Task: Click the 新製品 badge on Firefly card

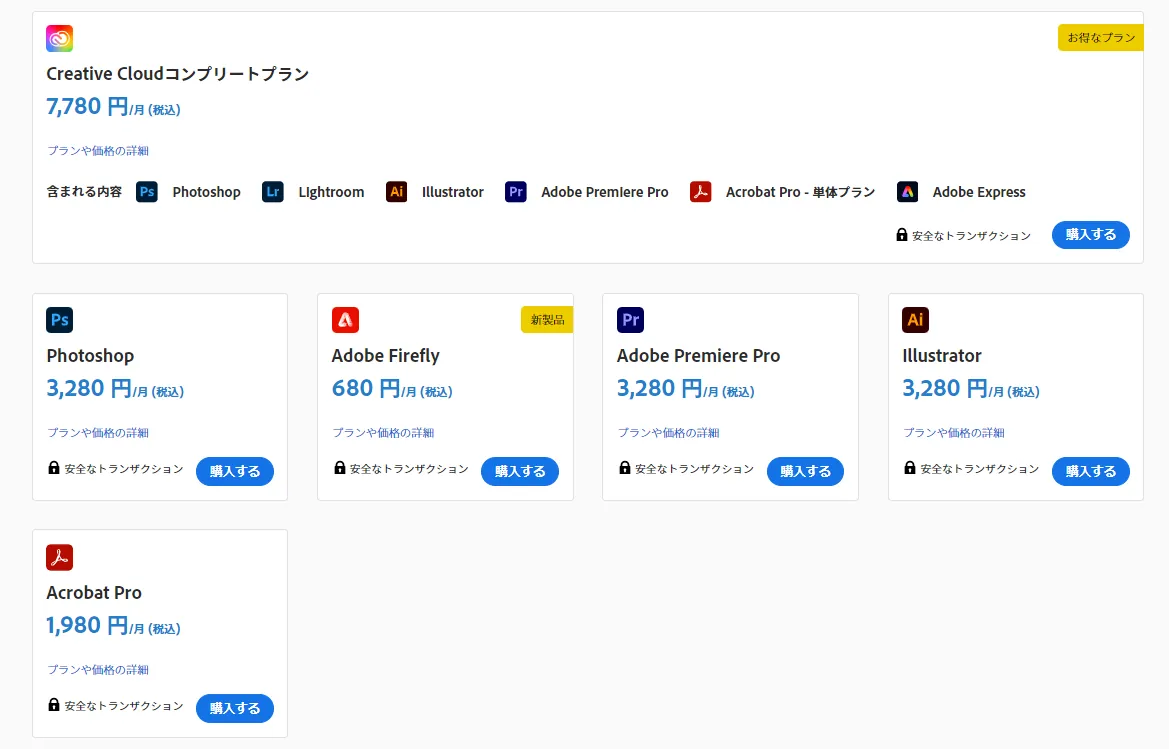Action: click(546, 320)
